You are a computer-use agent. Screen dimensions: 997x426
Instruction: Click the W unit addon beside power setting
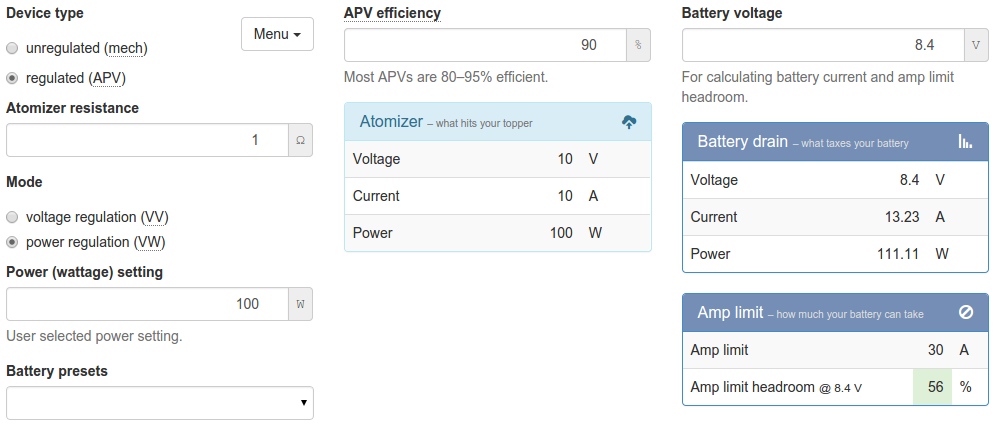300,304
